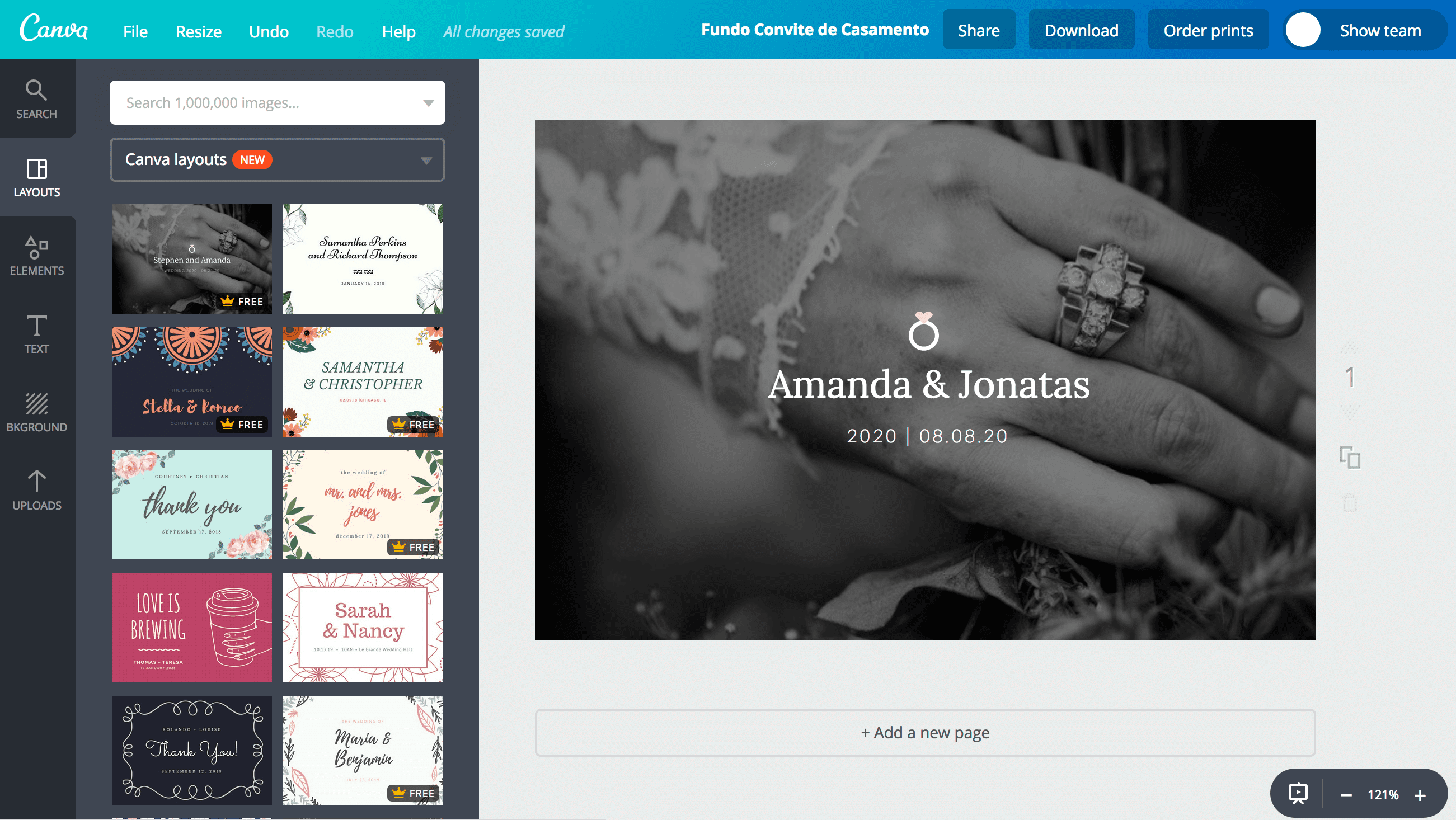Screen dimensions: 1456x820
Task: Add a new page to design
Action: [x=925, y=732]
